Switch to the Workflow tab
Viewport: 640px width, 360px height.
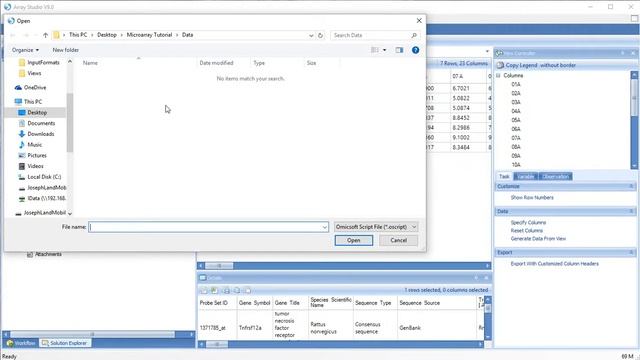click(x=21, y=343)
